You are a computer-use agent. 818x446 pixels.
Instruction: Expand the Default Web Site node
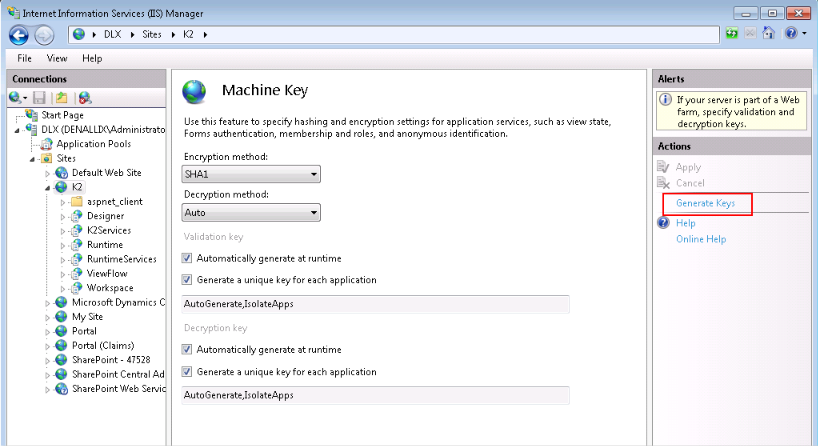[x=48, y=173]
